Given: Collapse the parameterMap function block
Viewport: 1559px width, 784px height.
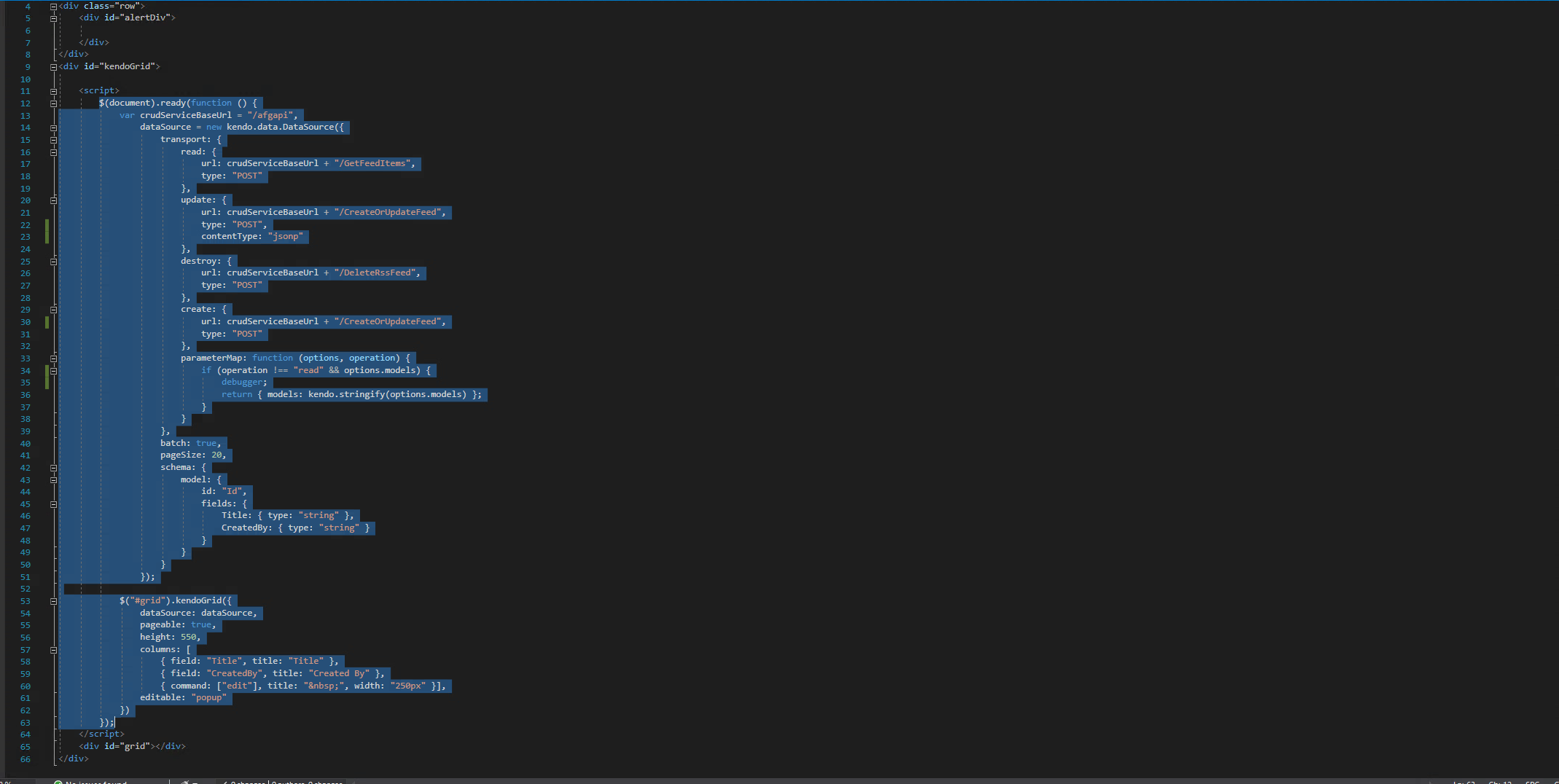Looking at the screenshot, I should coord(53,358).
